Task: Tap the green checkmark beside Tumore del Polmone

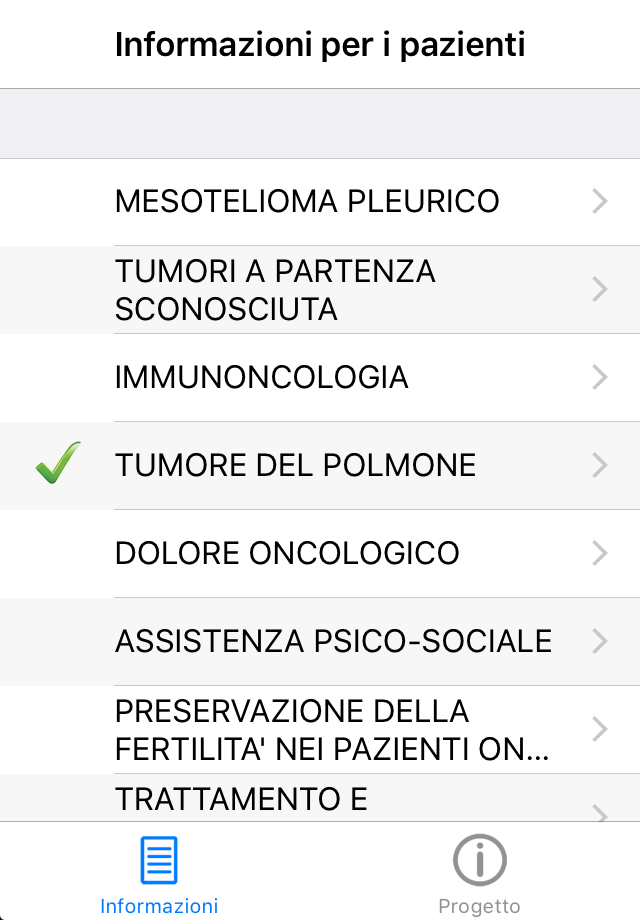Action: coord(58,465)
